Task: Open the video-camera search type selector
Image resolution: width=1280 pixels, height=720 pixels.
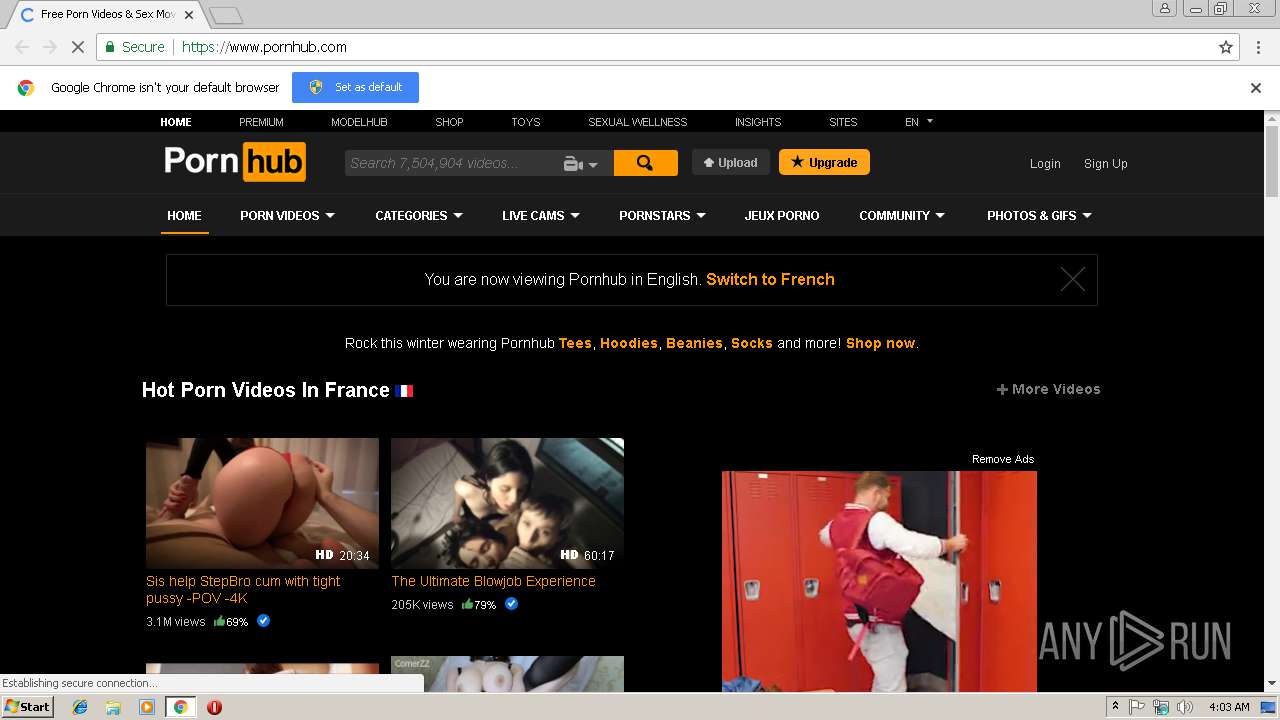Action: tap(580, 164)
